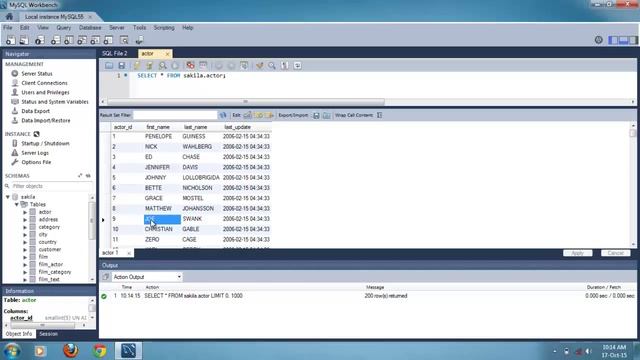
Task: Click the edit current row icon
Action: pos(248,115)
